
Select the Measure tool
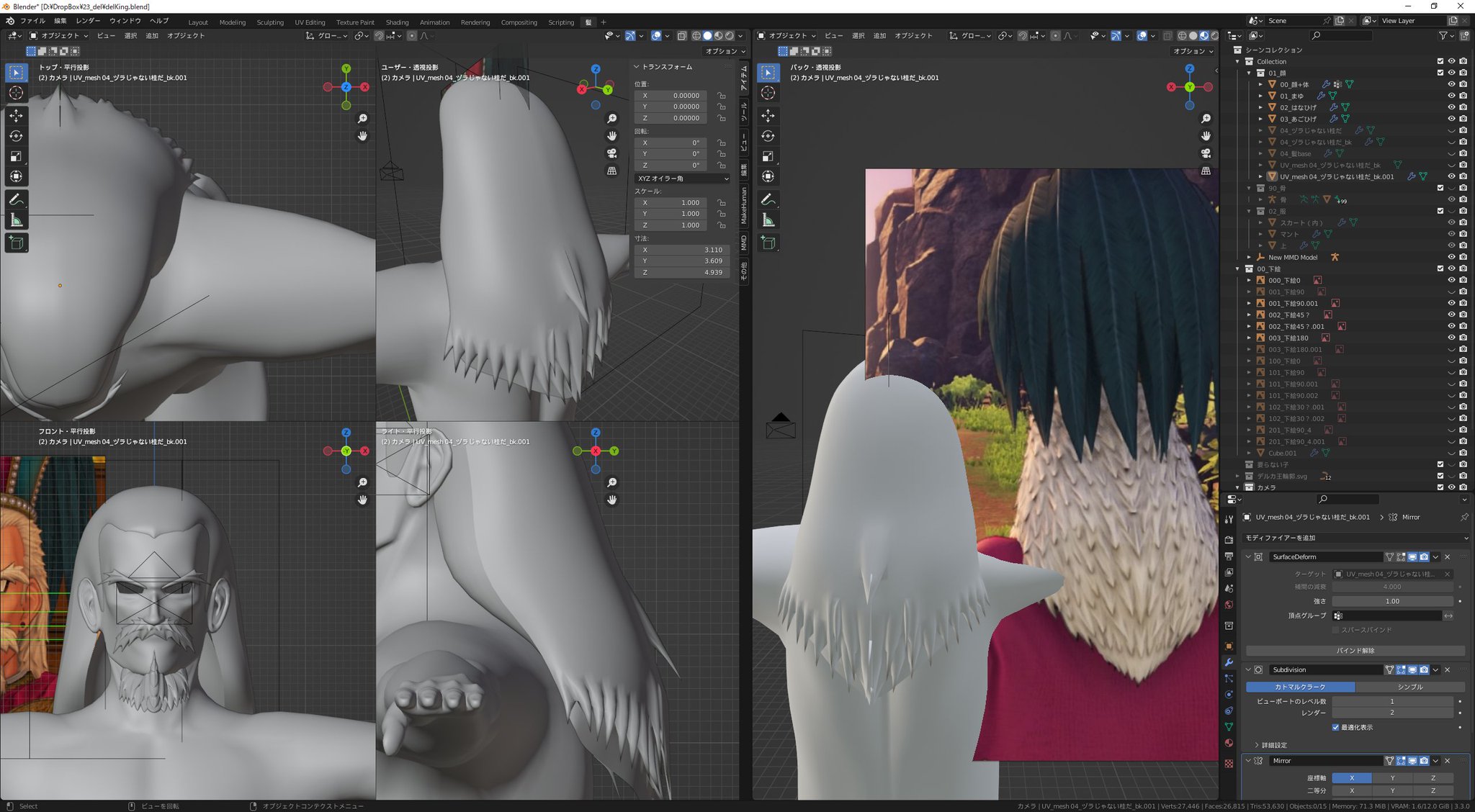click(x=16, y=220)
